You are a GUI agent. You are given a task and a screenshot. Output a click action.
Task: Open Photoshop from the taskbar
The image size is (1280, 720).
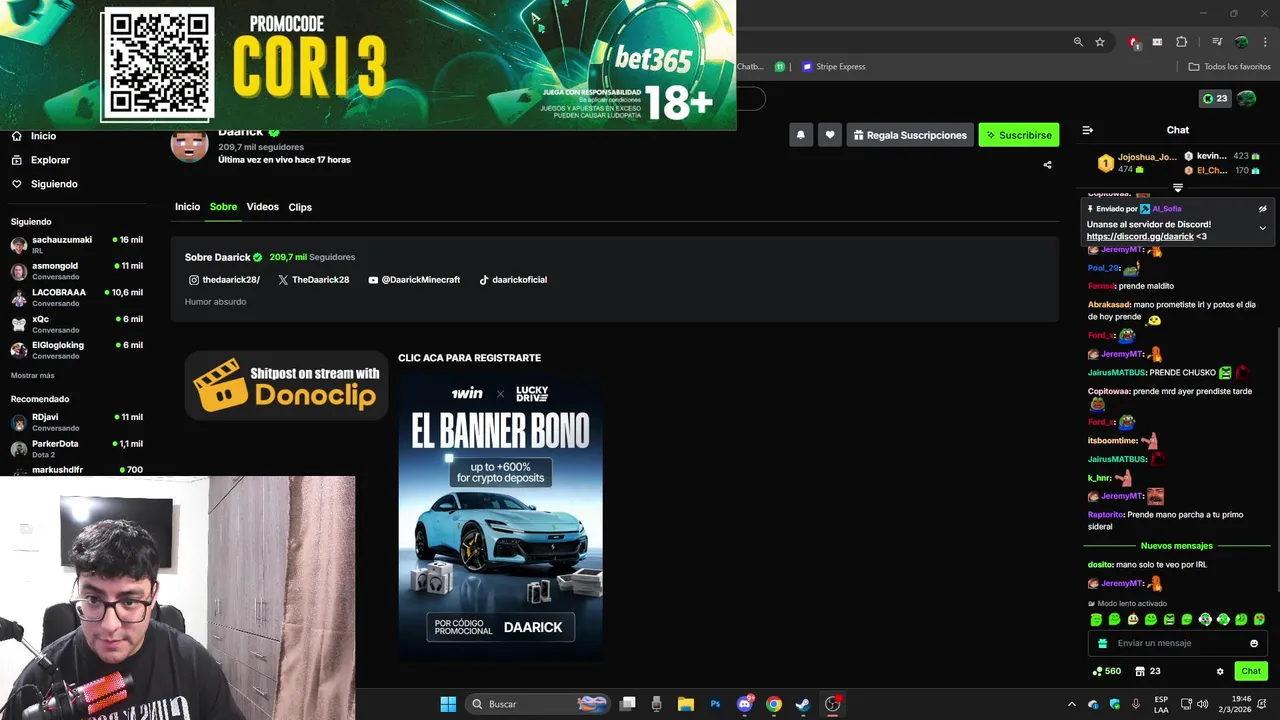pos(715,704)
